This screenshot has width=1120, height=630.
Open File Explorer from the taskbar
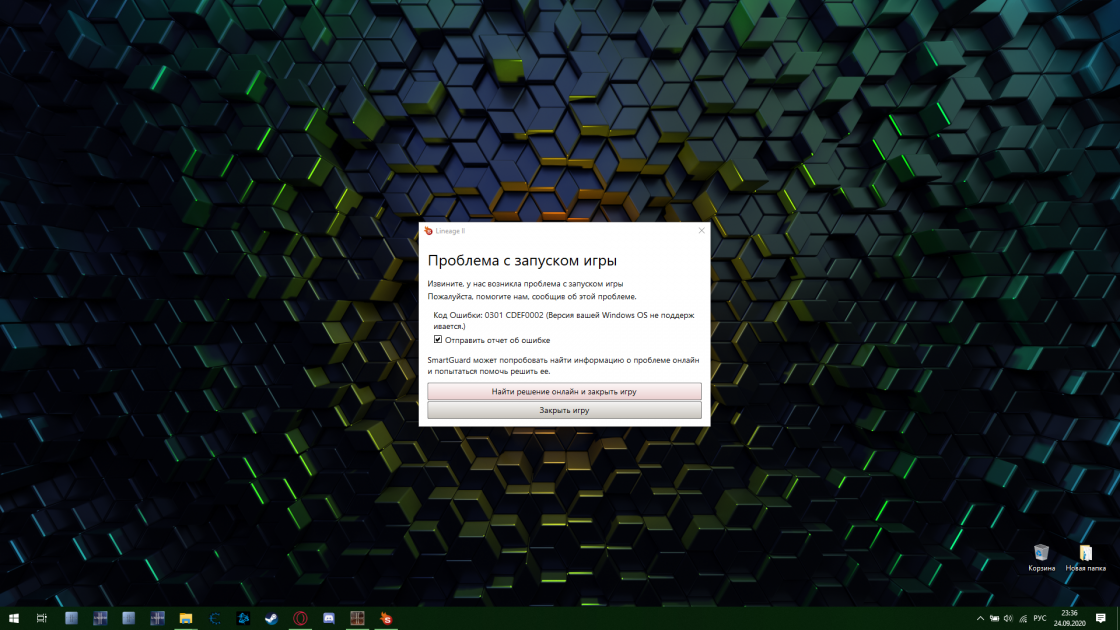pos(185,618)
